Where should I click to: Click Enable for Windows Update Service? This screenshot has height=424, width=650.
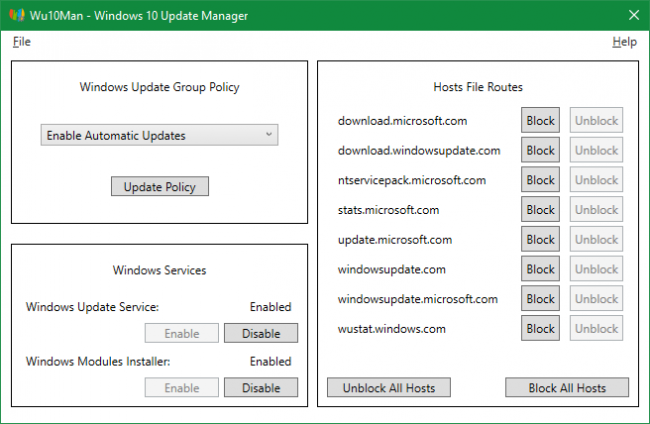click(182, 333)
